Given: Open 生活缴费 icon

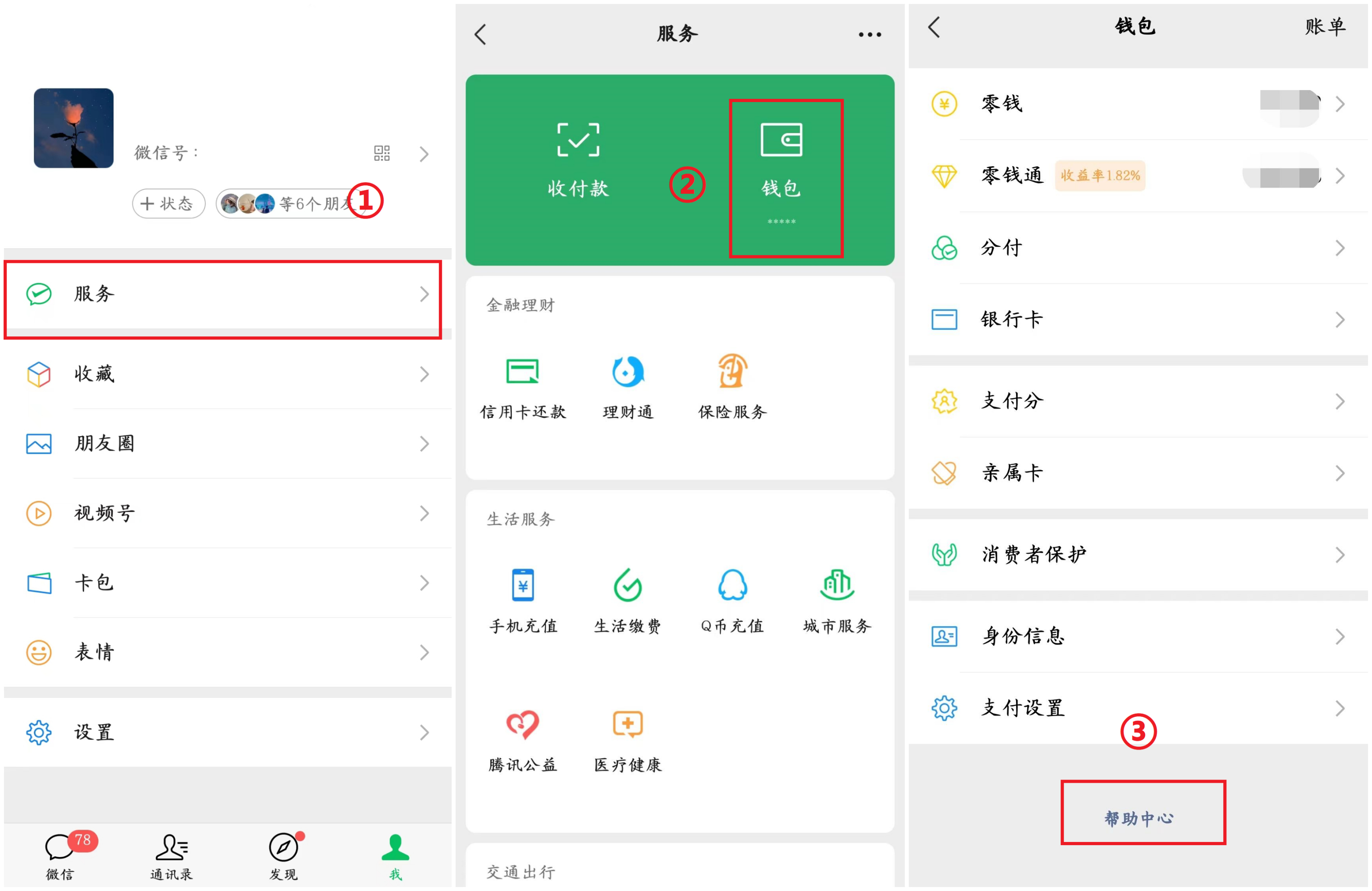Looking at the screenshot, I should 628,585.
